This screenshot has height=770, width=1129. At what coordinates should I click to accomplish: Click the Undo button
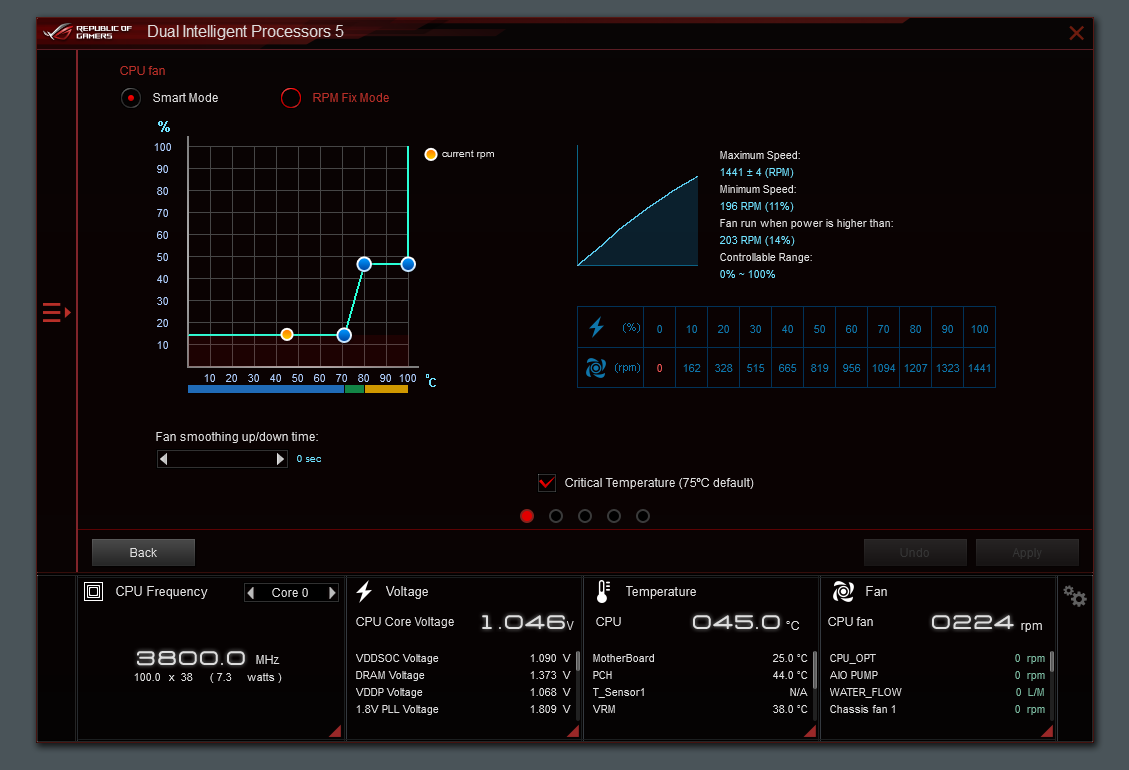915,552
